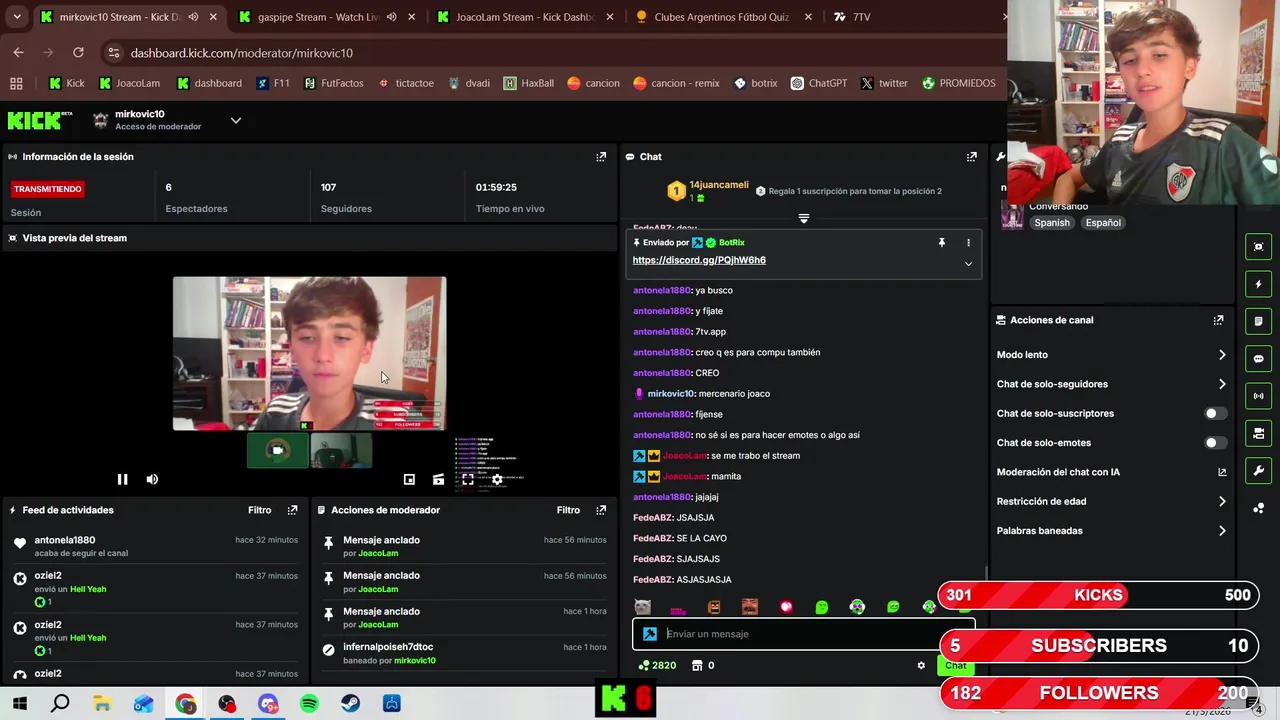Pop out the session information panel
This screenshot has width=1280, height=720.
(x=601, y=157)
